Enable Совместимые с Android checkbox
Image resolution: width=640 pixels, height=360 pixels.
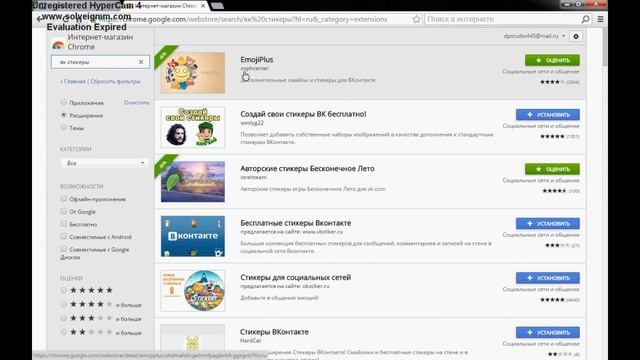click(x=64, y=236)
